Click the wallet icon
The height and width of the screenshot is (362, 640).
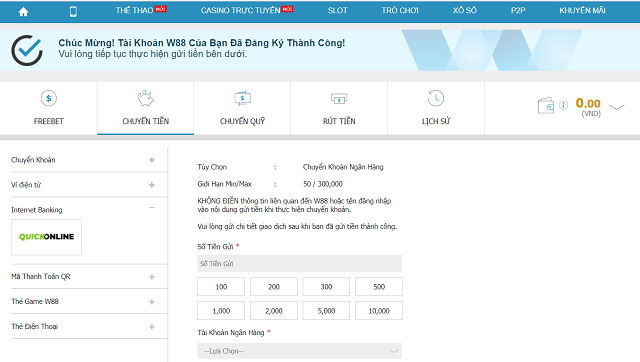tap(546, 106)
